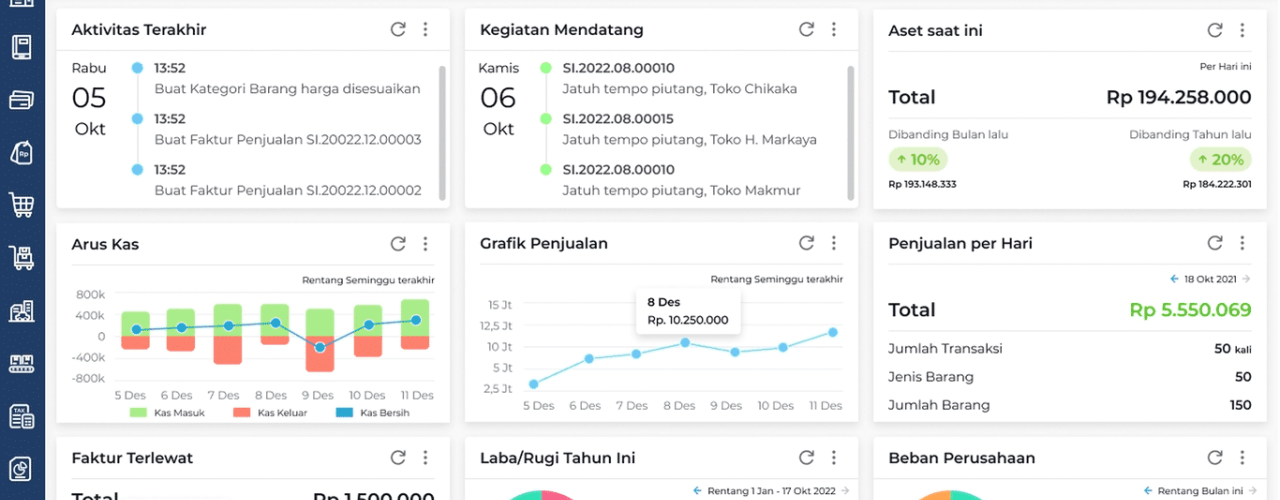Image resolution: width=1280 pixels, height=500 pixels.
Task: Open Kegiatan Mendatang three-dot menu
Action: tap(834, 30)
